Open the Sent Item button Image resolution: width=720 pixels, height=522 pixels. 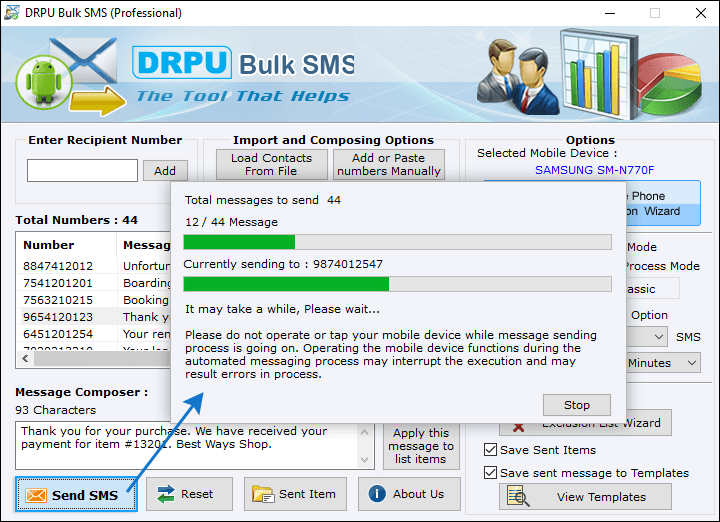click(295, 494)
